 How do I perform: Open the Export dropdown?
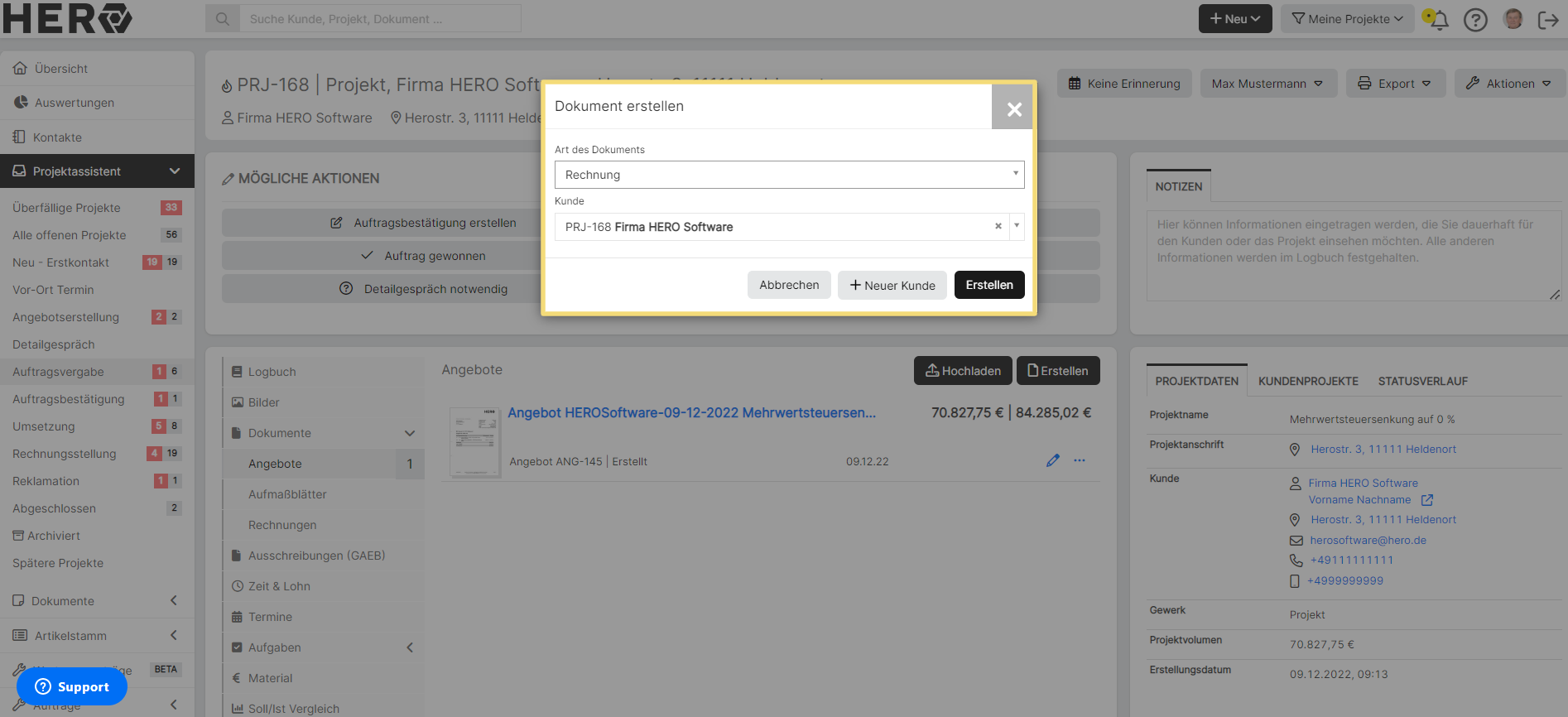click(x=1396, y=84)
